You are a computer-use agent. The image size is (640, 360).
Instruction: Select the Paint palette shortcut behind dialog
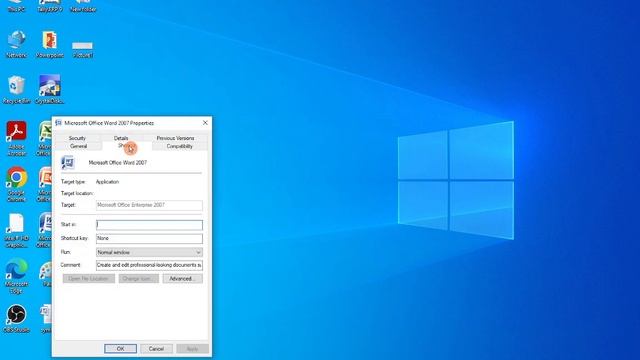(x=46, y=274)
